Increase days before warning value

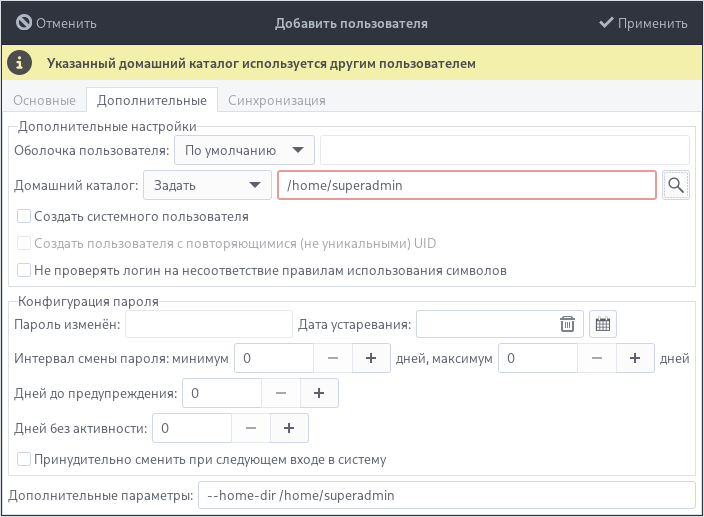pos(319,393)
